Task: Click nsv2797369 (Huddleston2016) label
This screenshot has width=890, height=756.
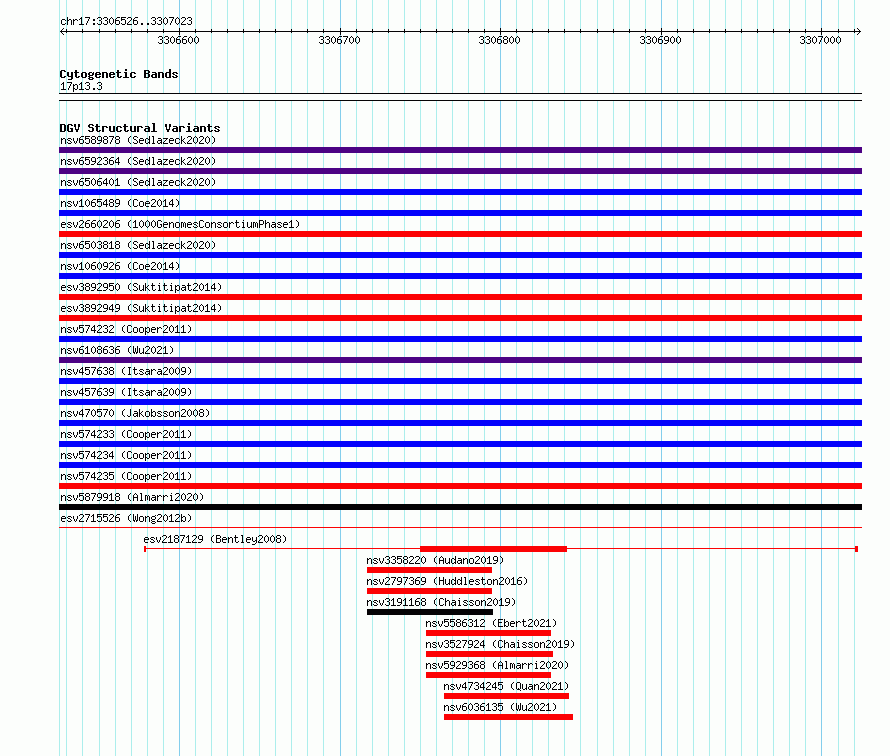Action: pos(447,581)
